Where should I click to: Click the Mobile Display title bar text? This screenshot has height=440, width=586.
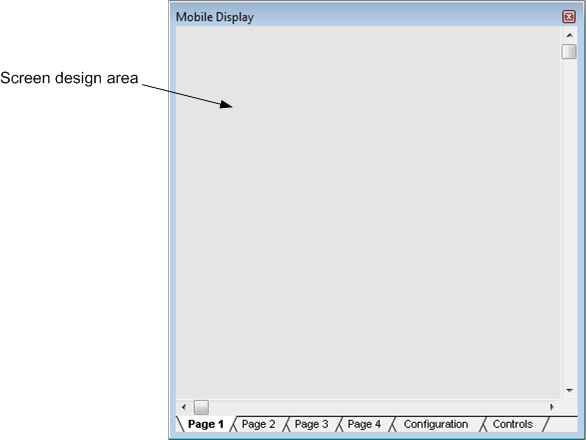coord(215,17)
